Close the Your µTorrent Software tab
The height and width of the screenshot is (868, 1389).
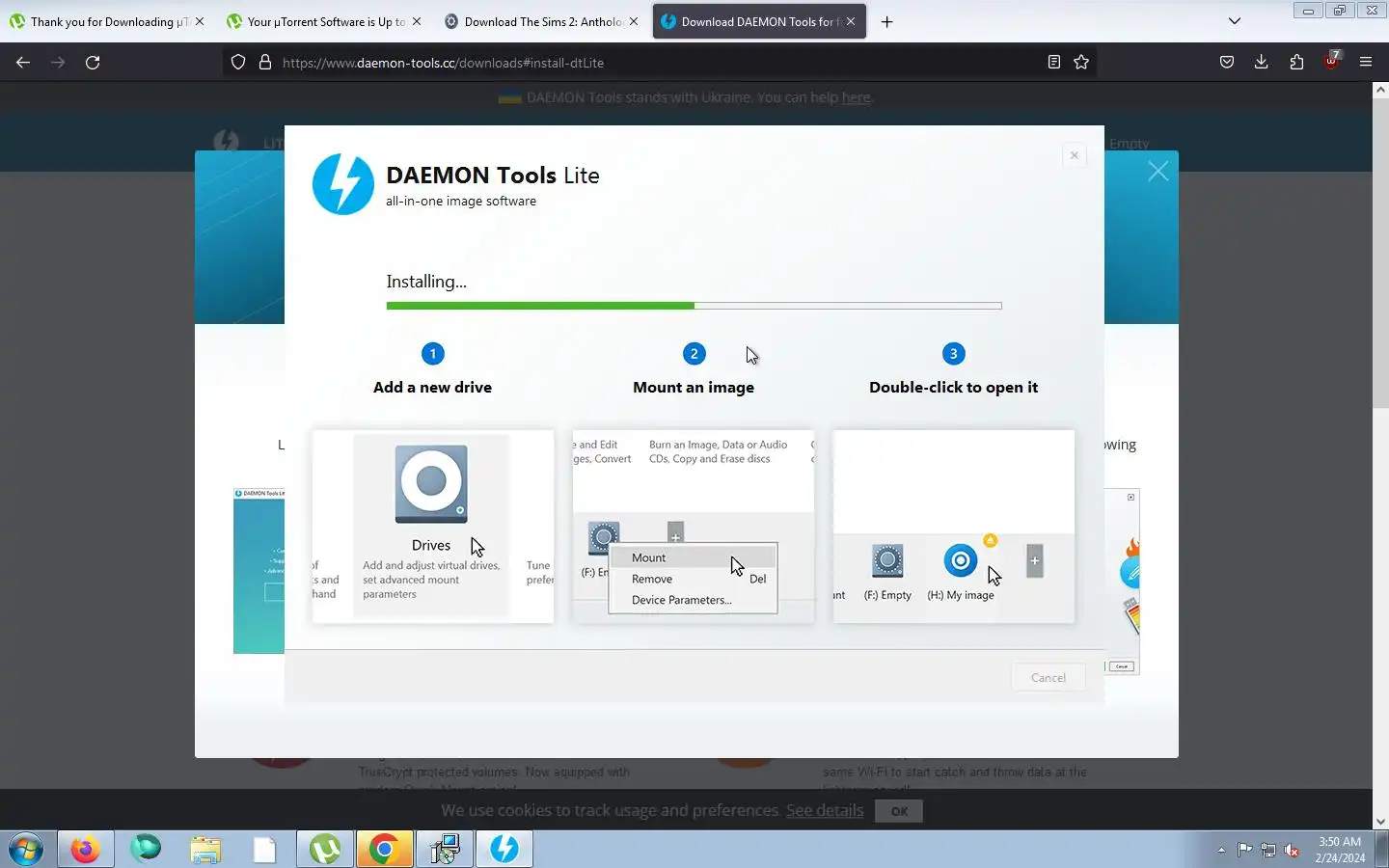pos(417,21)
